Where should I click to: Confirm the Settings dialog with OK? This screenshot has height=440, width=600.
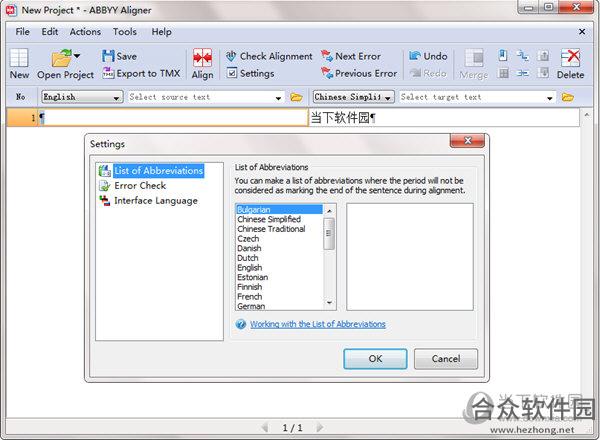tap(375, 359)
